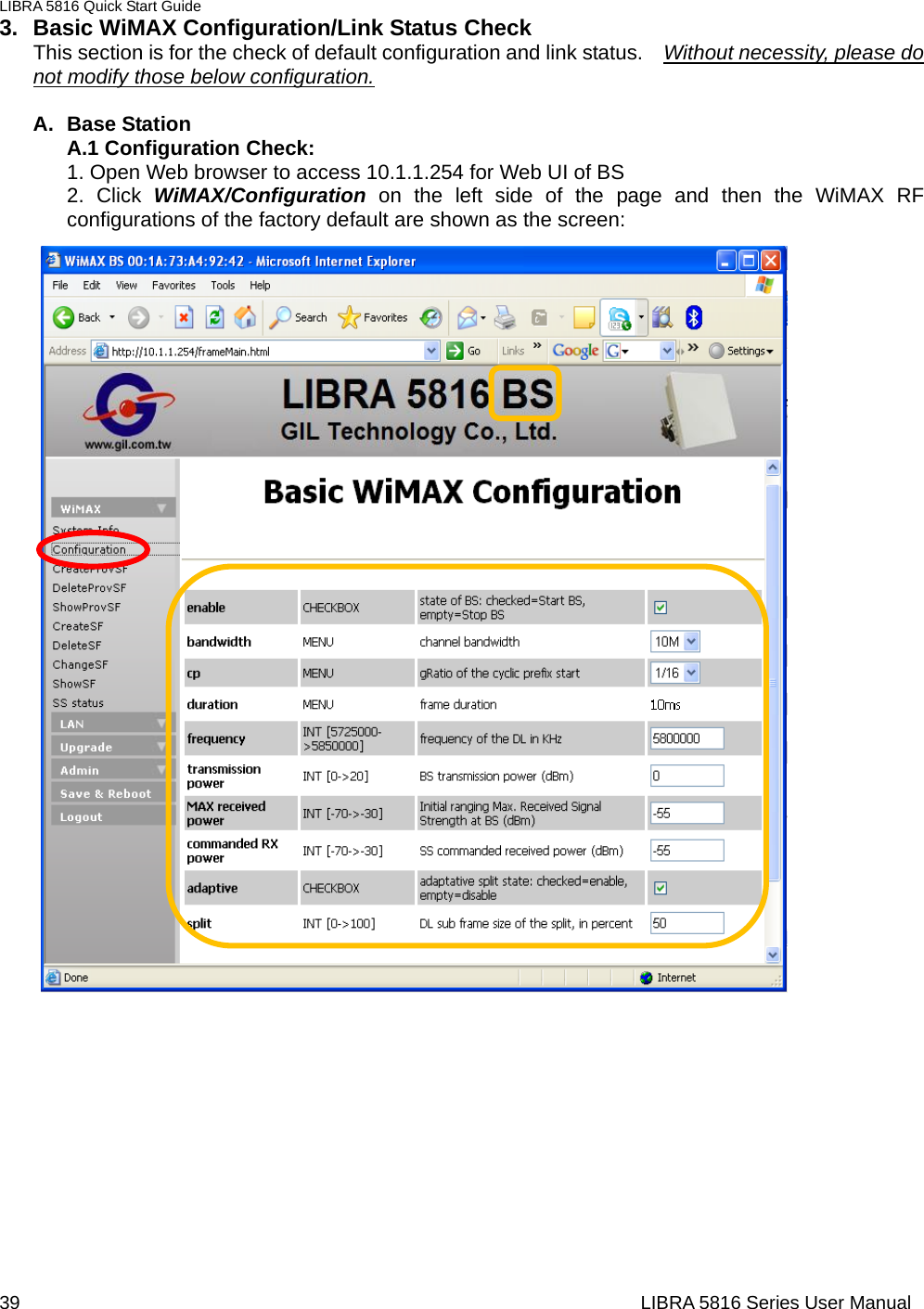Open the address bar dropdown arrow
The width and height of the screenshot is (924, 1309).
coord(431,351)
